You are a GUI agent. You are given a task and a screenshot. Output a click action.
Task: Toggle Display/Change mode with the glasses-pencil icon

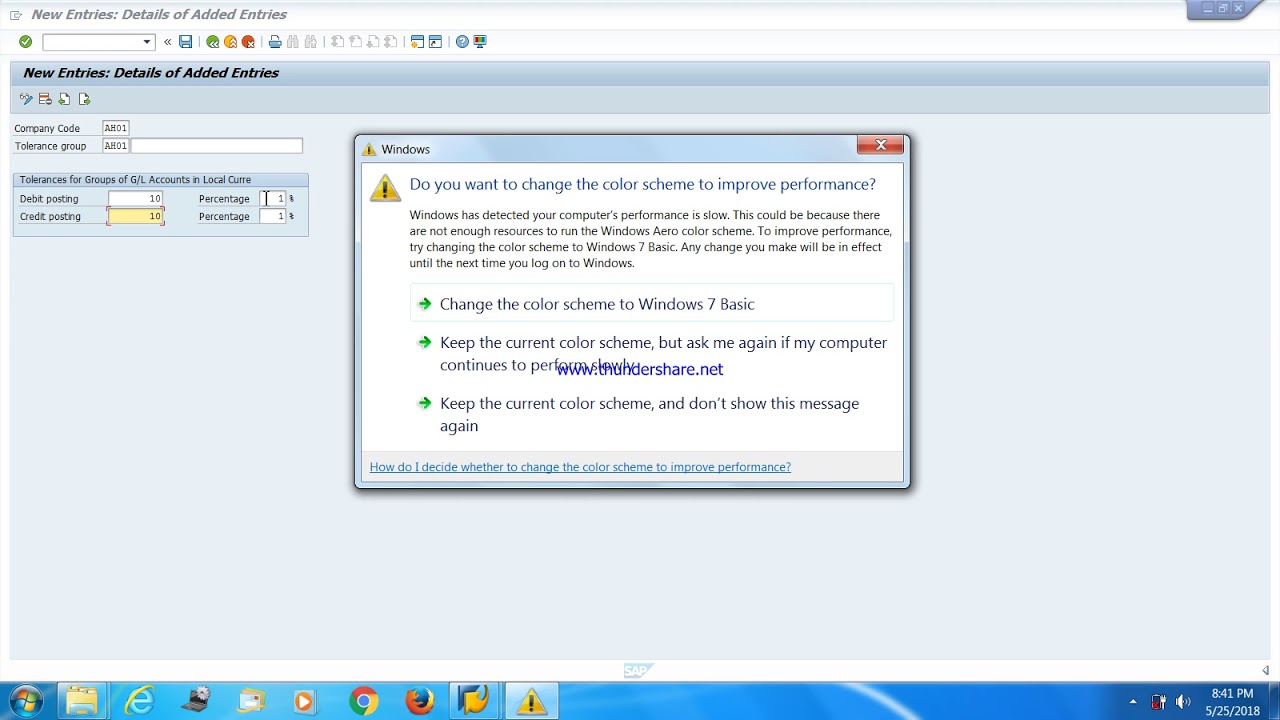(x=26, y=99)
